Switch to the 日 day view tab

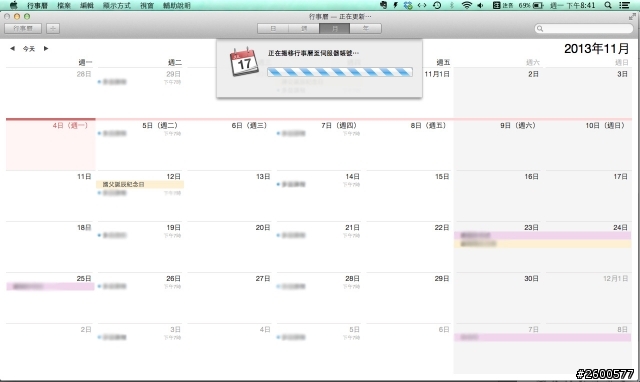(x=273, y=28)
